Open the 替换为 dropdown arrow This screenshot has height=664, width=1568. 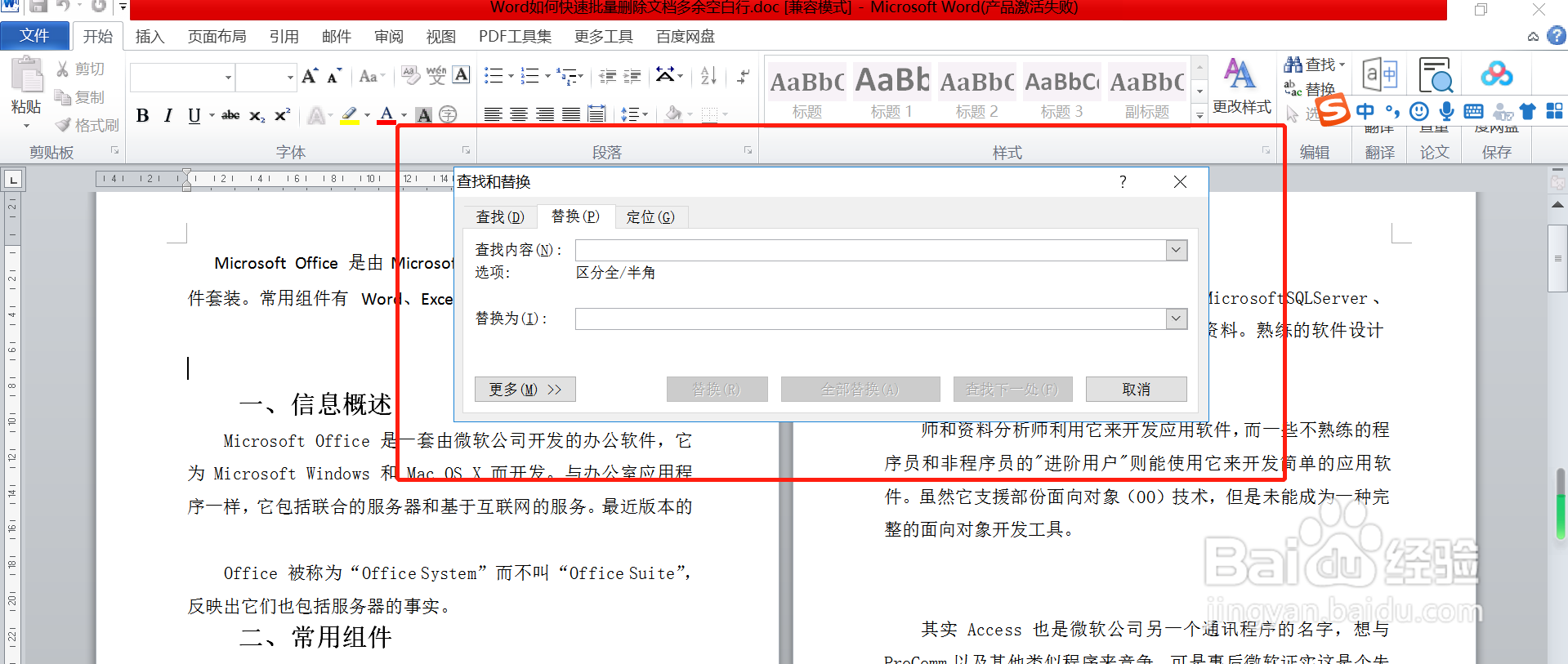pos(1177,319)
